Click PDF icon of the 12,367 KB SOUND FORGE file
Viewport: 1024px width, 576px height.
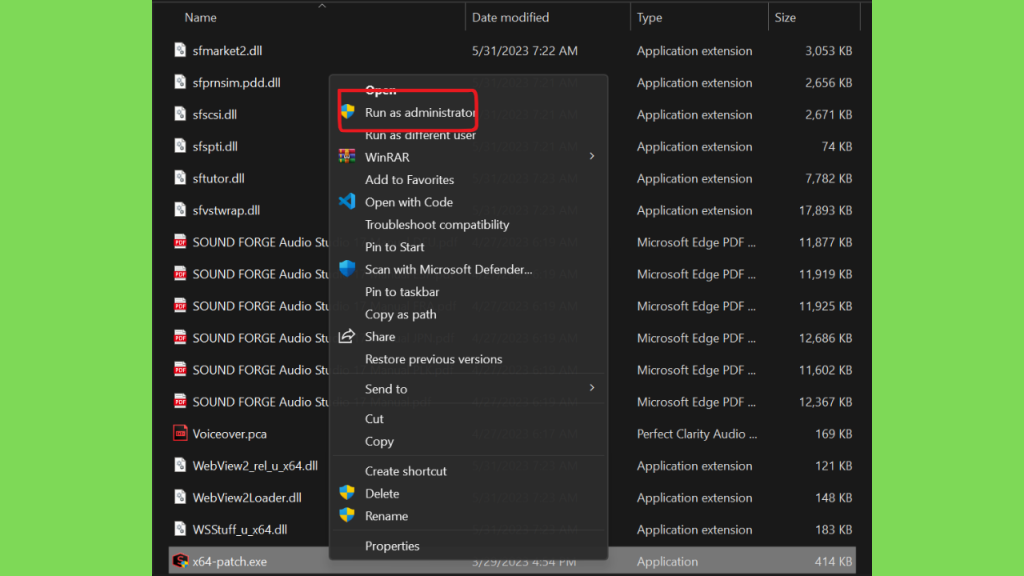(x=180, y=402)
